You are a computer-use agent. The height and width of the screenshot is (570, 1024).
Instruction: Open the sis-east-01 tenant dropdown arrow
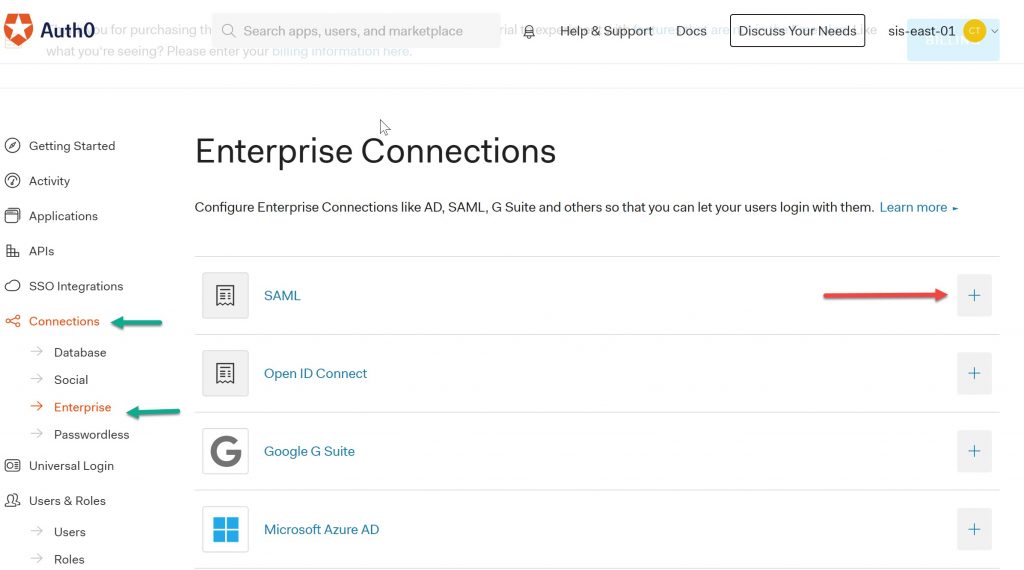pyautogui.click(x=995, y=31)
